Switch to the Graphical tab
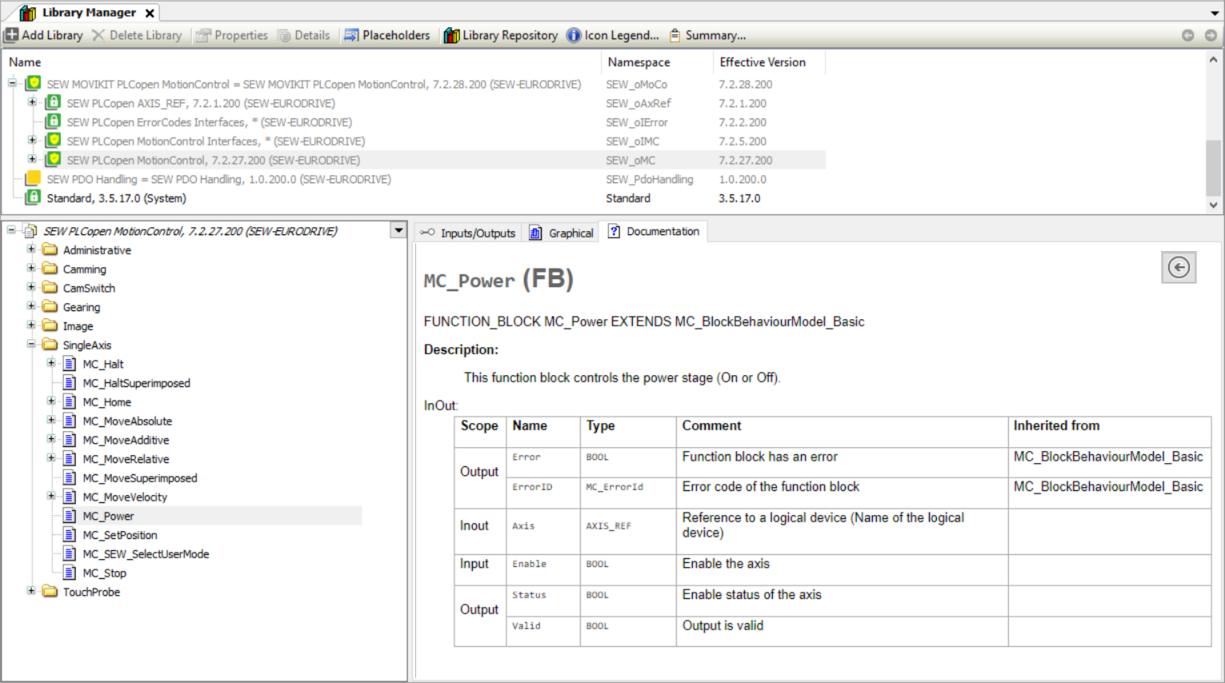The image size is (1225, 683). point(562,233)
